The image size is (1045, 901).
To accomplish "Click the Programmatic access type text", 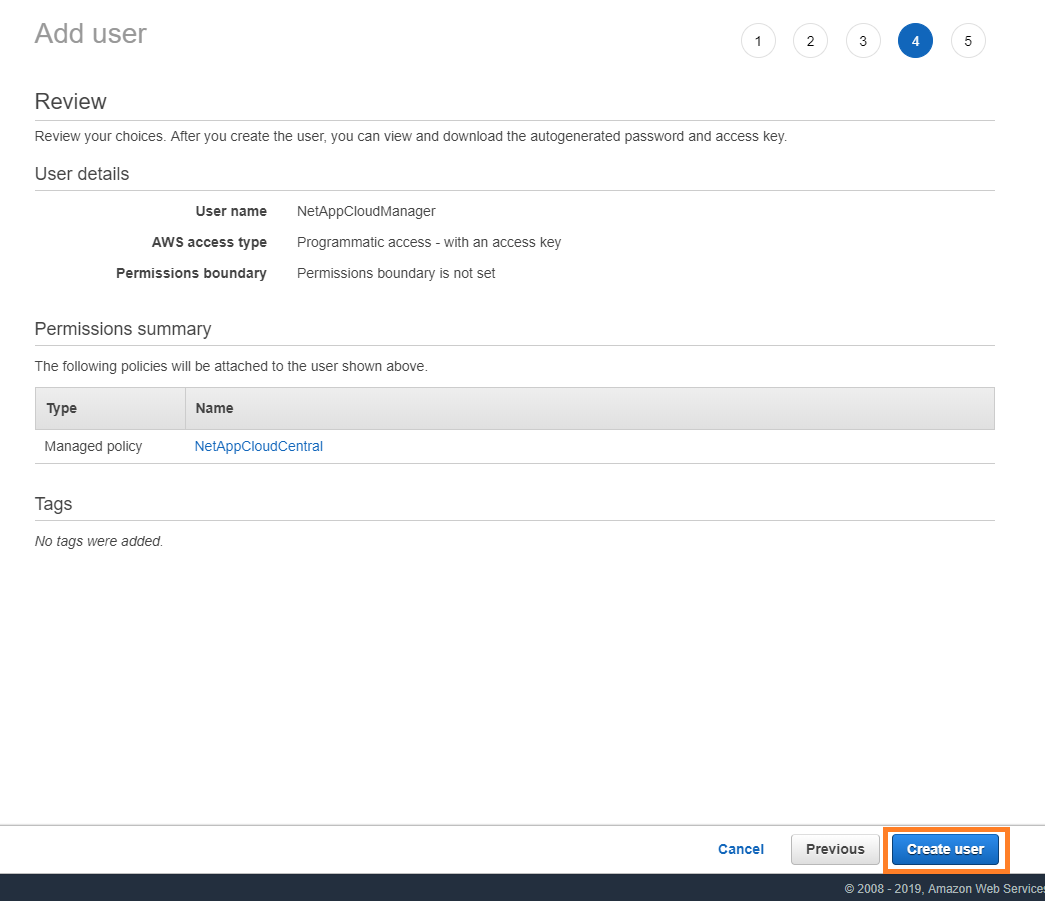I will tap(428, 242).
